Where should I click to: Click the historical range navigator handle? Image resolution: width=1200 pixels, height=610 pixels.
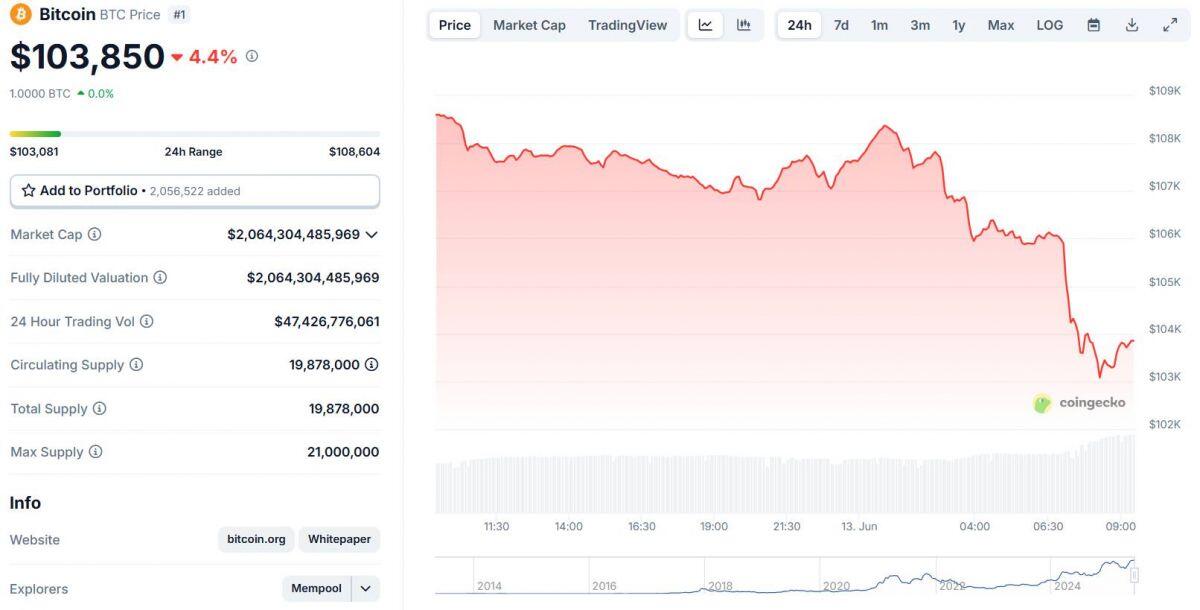click(x=1134, y=575)
